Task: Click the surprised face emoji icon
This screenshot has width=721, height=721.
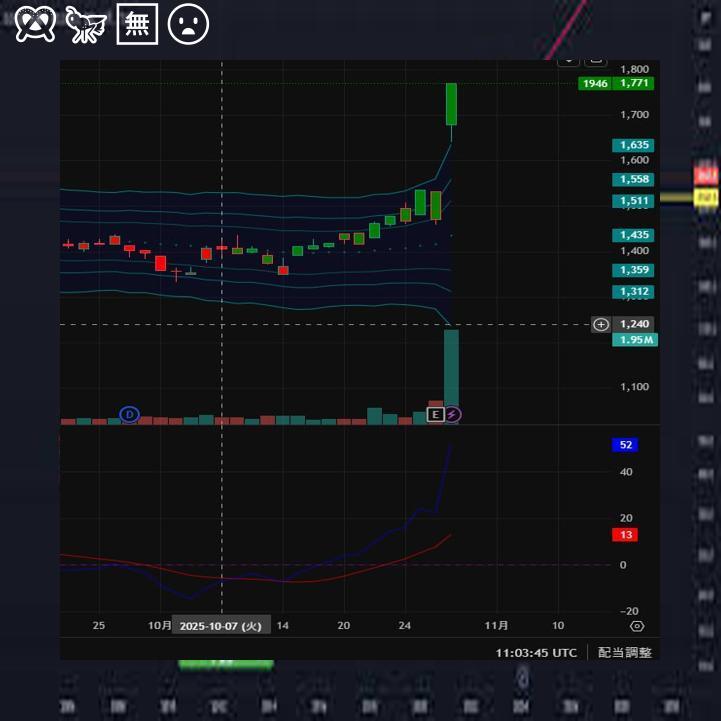Action: click(x=188, y=24)
